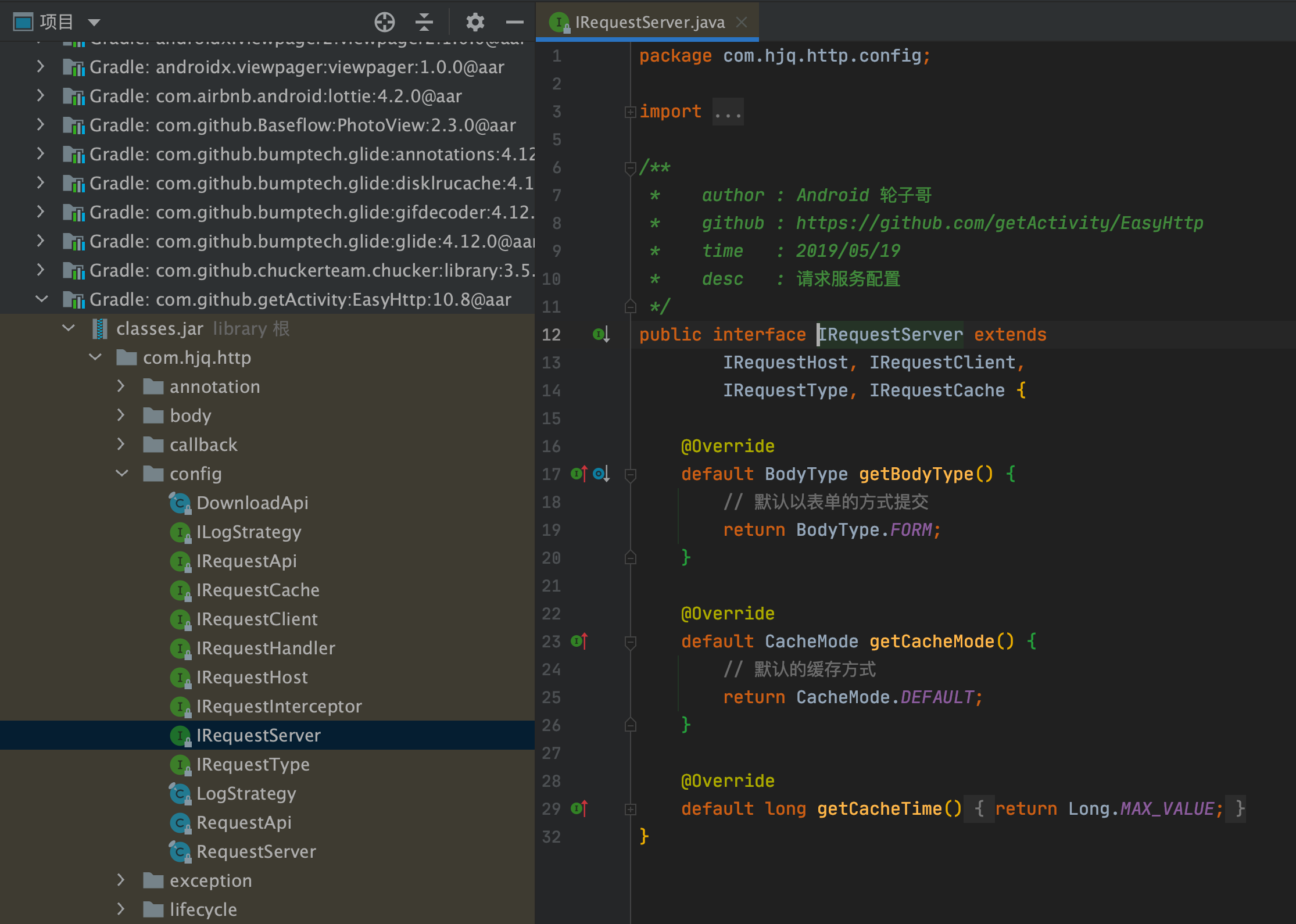Viewport: 1296px width, 924px height.
Task: Click line number 12 in the gutter
Action: click(551, 335)
